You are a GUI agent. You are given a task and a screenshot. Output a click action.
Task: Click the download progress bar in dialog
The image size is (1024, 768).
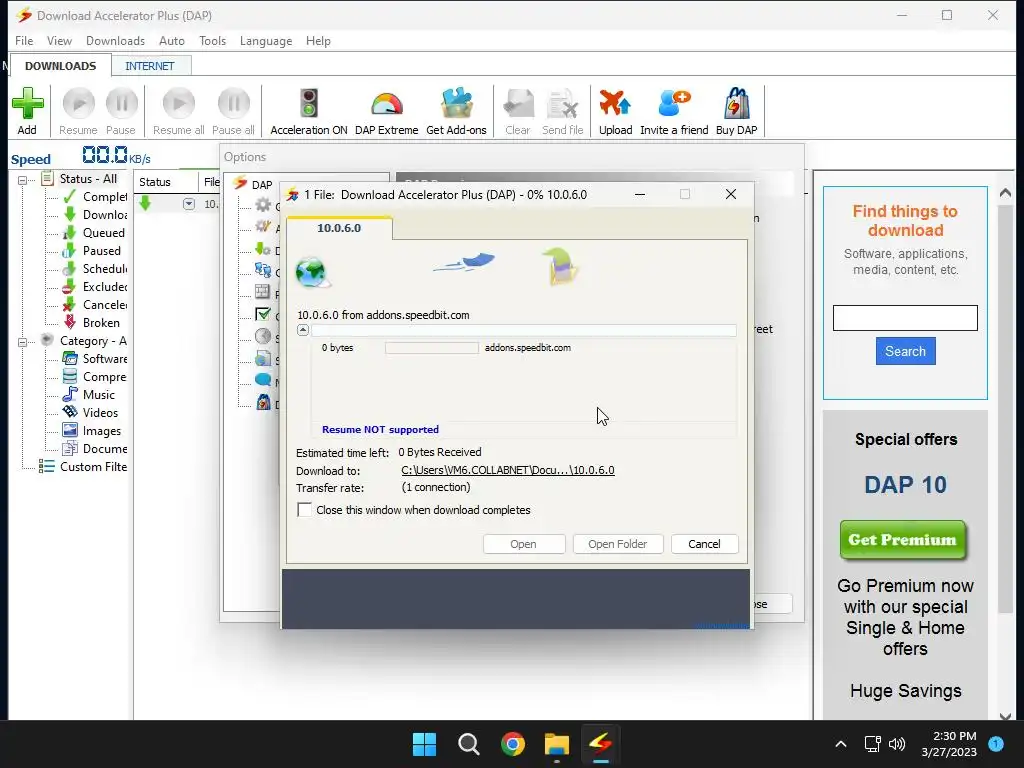(x=524, y=330)
